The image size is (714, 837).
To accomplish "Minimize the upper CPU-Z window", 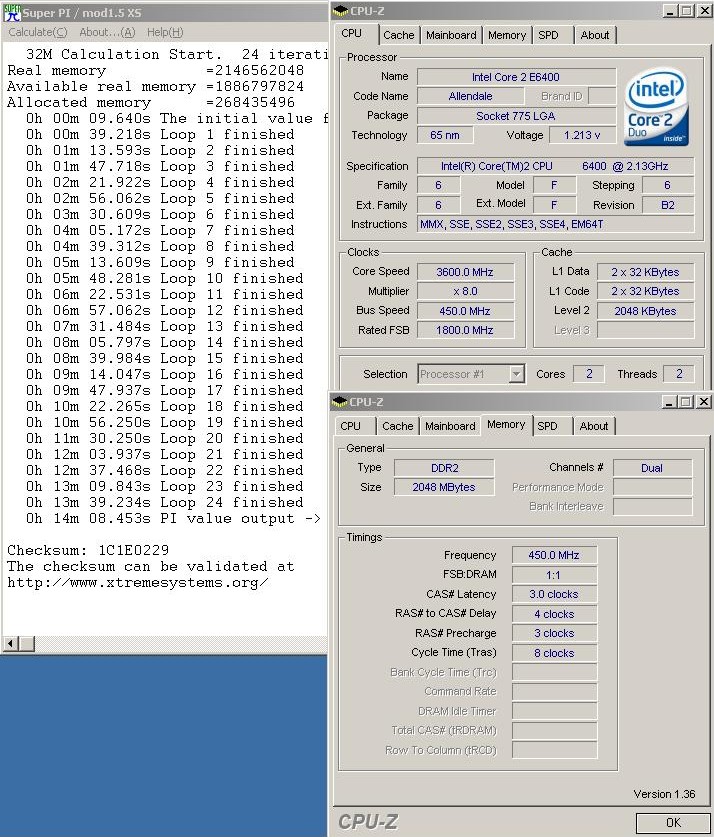I will pyautogui.click(x=670, y=11).
